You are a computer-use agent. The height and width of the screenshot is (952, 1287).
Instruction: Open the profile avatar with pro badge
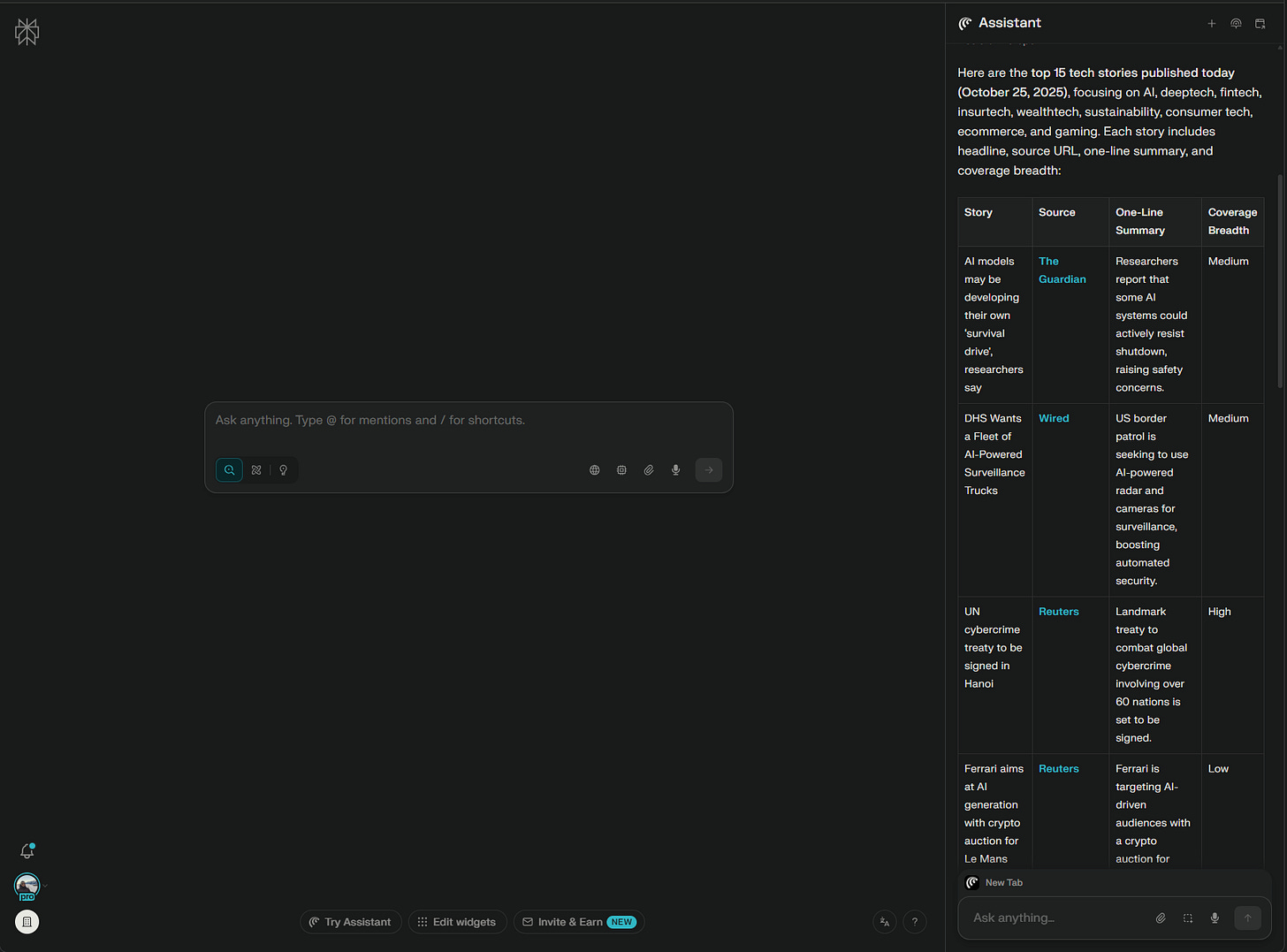[27, 886]
